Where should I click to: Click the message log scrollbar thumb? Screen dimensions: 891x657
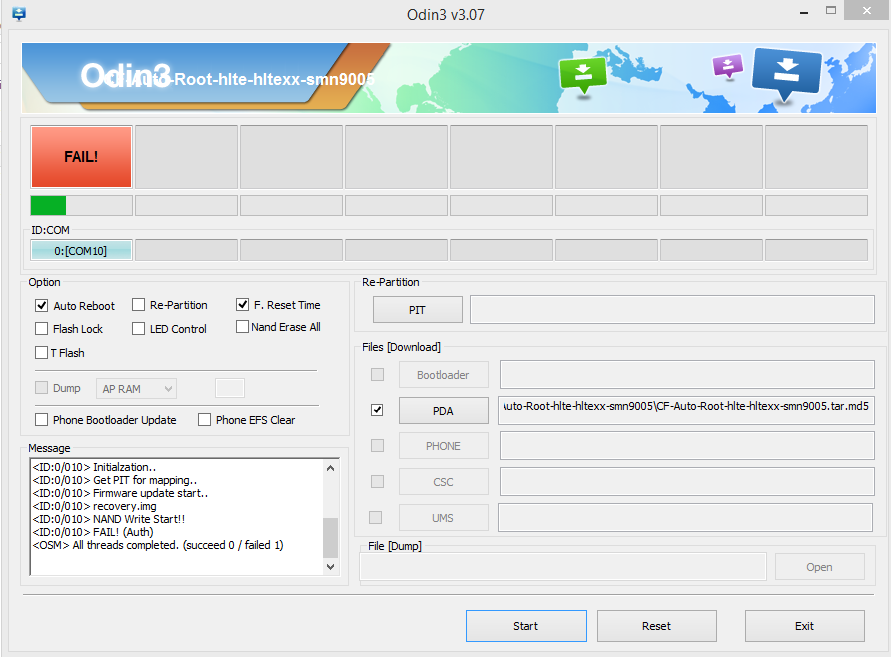click(331, 538)
